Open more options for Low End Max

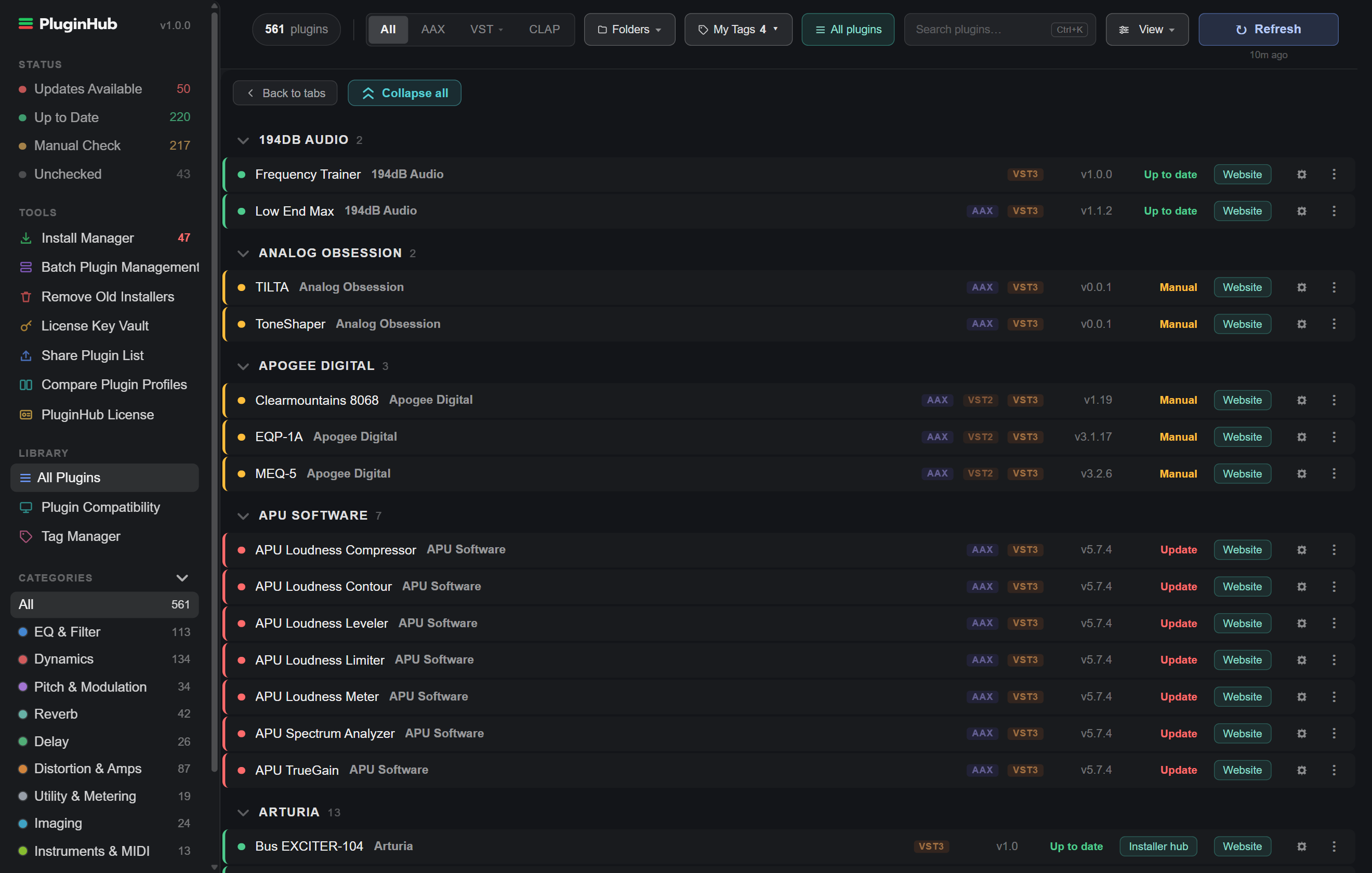[x=1334, y=211]
